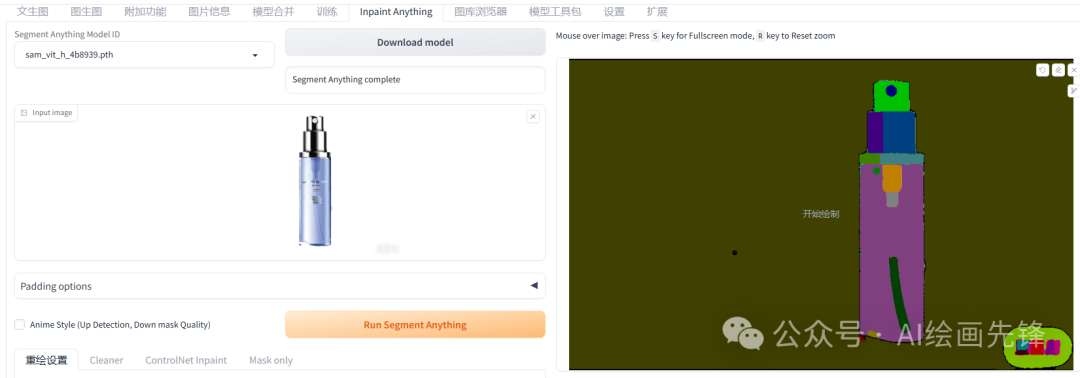Click the perfume bottle input image
Viewport: 1080px width, 378px height.
pos(315,181)
